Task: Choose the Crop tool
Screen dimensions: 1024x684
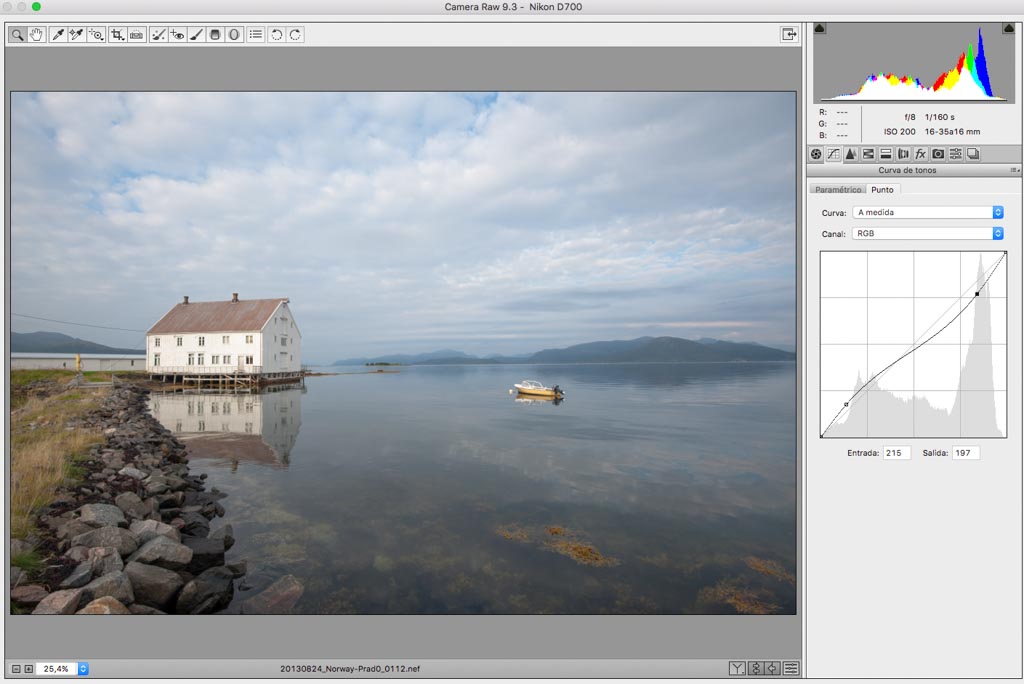Action: coord(117,34)
